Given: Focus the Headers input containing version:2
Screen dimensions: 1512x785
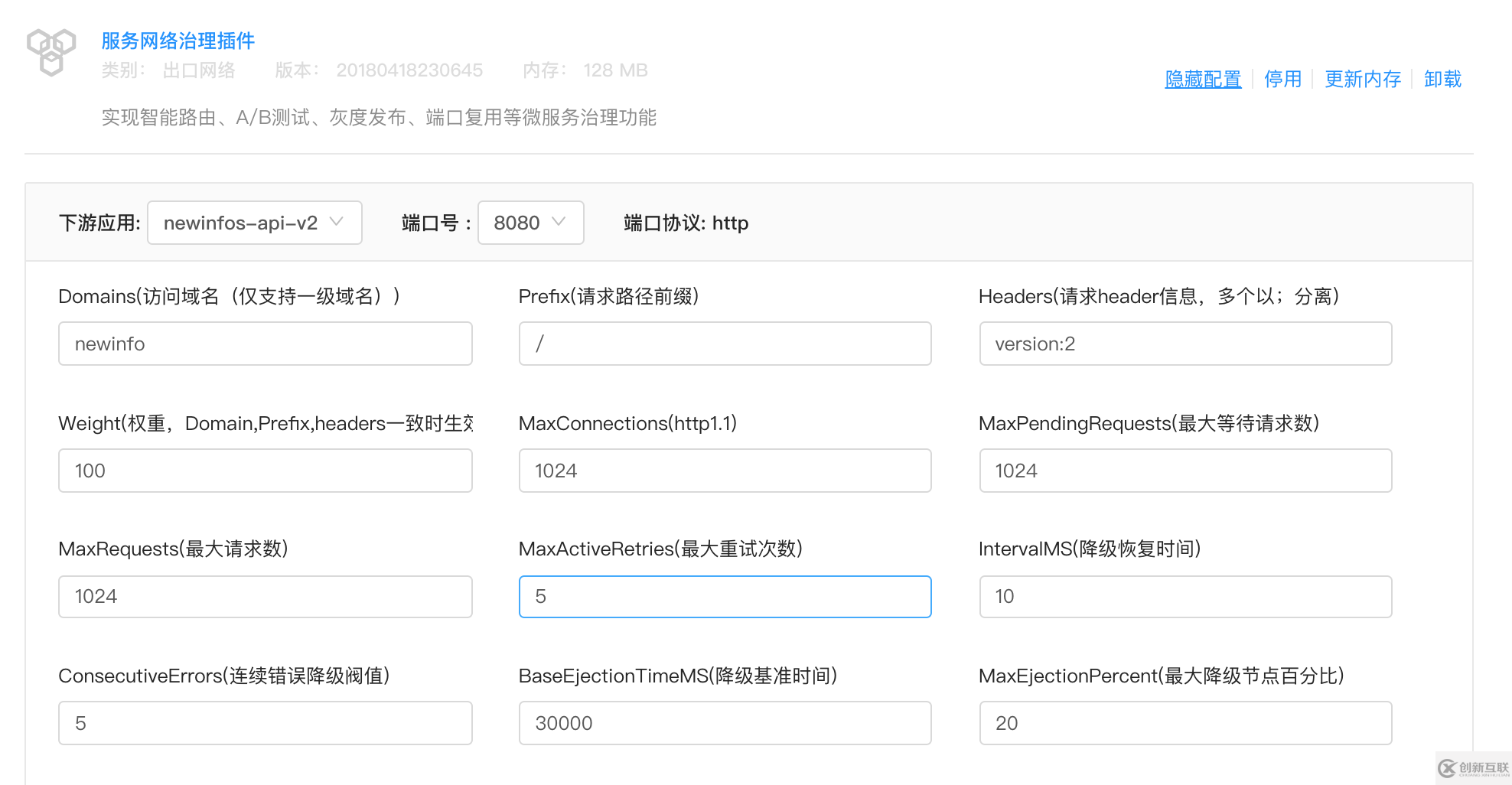Looking at the screenshot, I should coord(1185,344).
